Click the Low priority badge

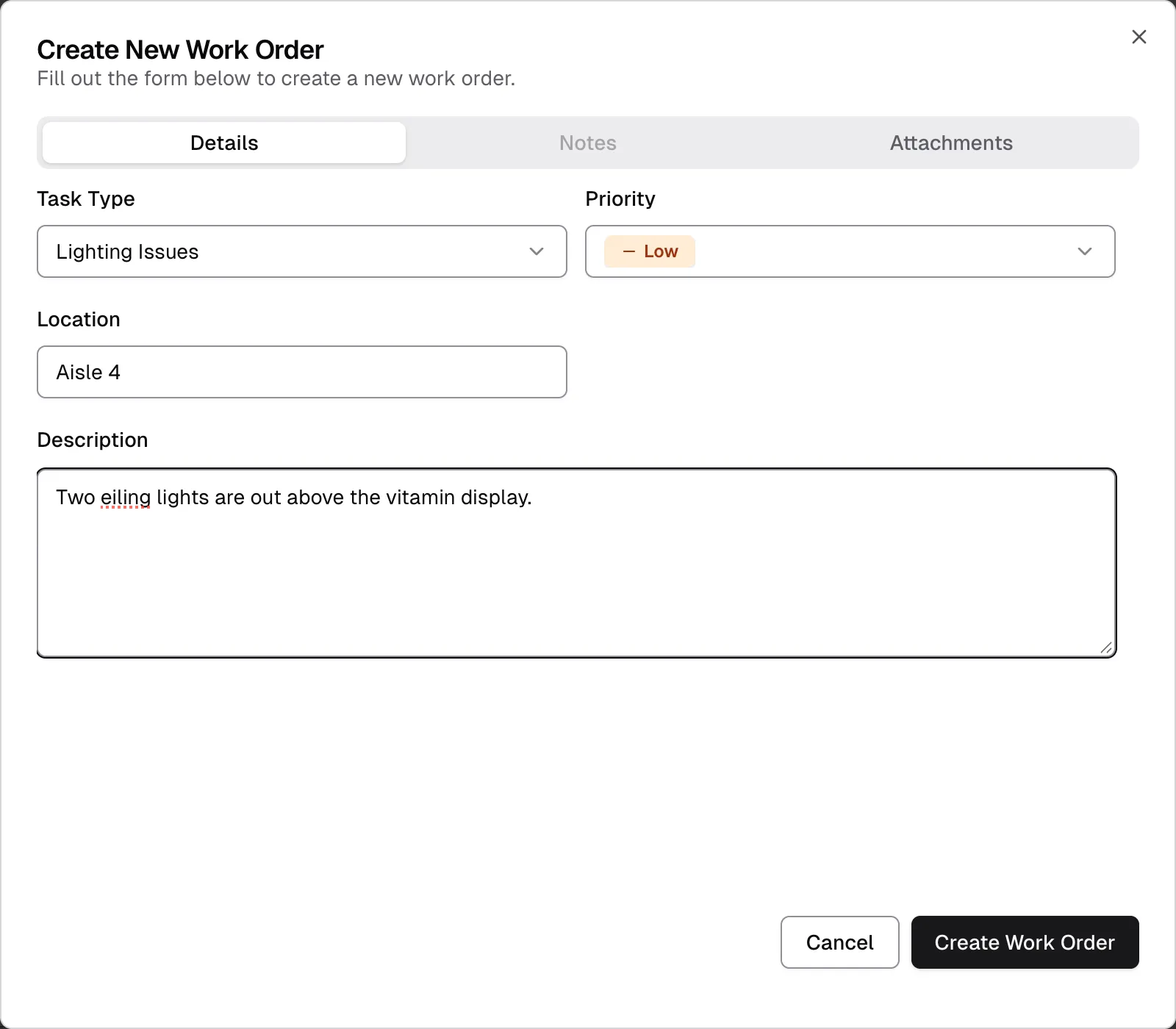(650, 251)
